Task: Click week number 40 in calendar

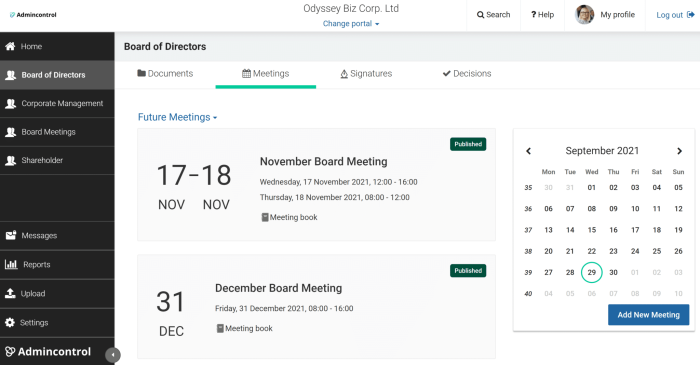Action: pos(528,294)
